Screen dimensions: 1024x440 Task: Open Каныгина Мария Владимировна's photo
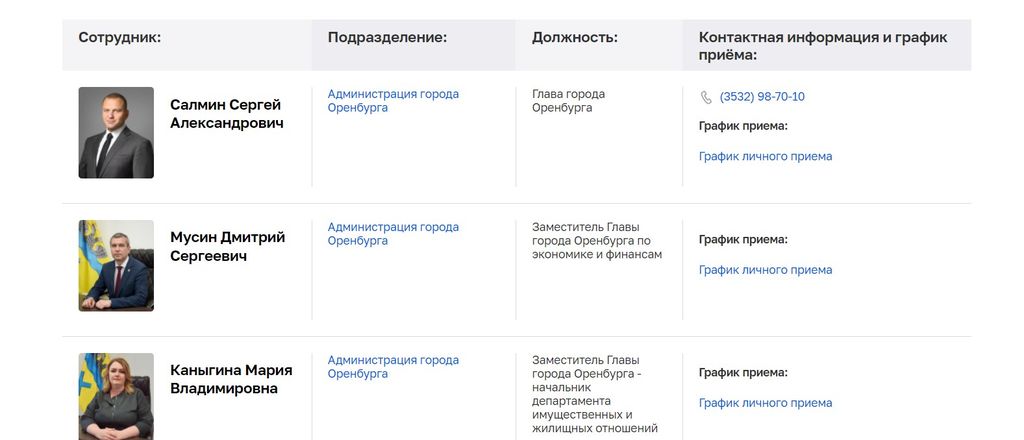point(116,396)
